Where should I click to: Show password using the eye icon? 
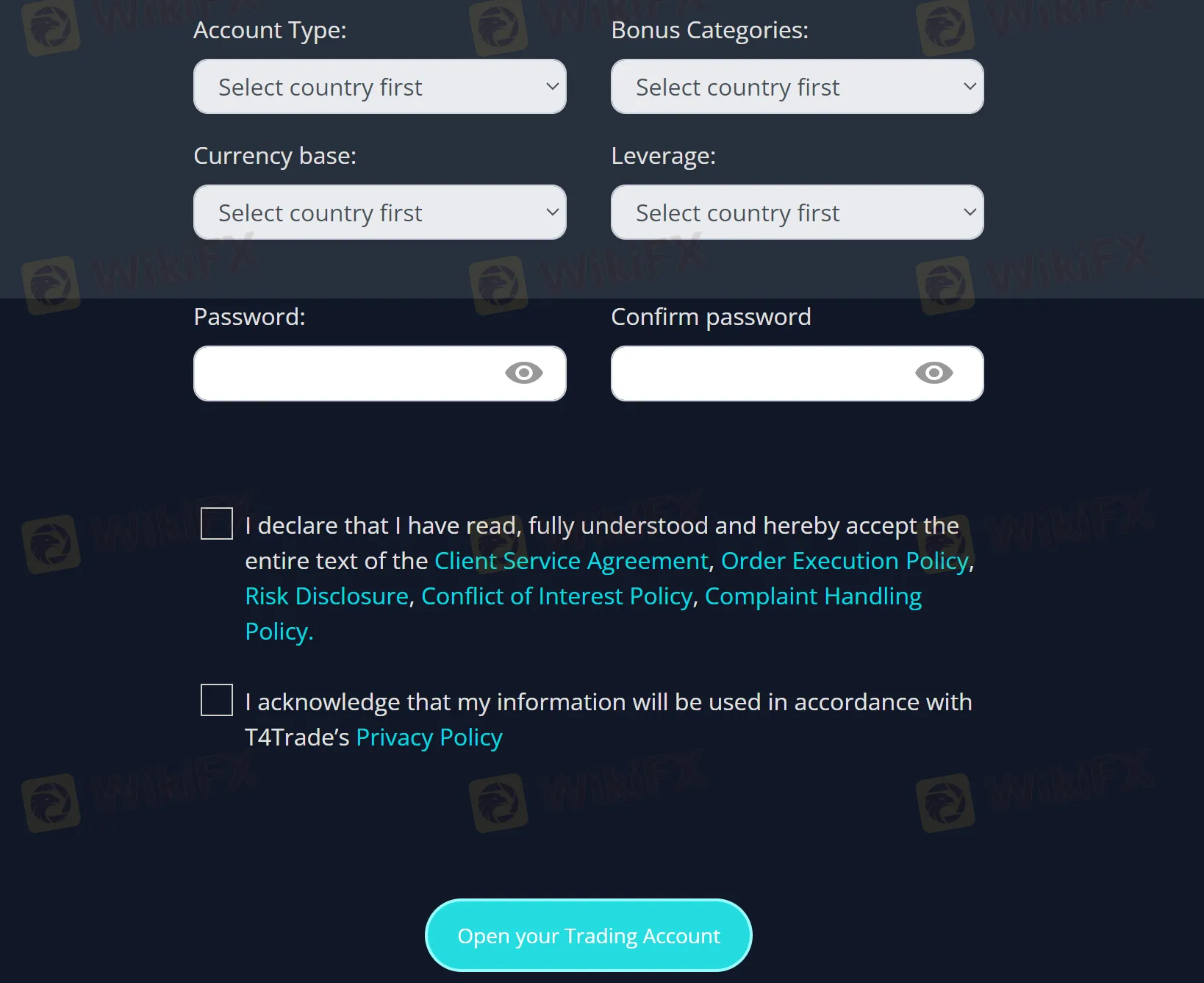click(523, 373)
